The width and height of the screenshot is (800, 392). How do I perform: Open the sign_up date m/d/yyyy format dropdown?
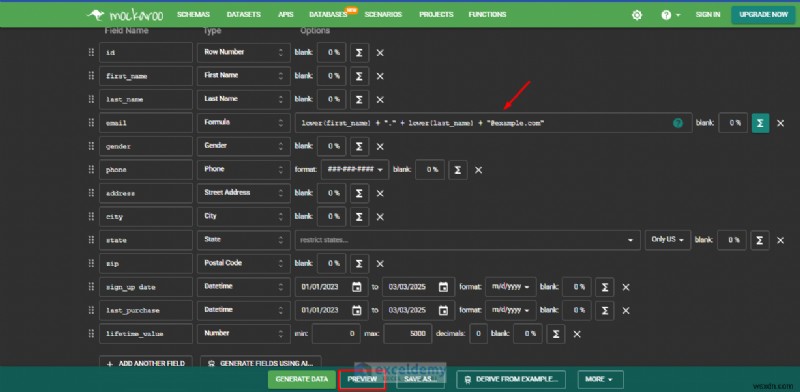click(x=511, y=287)
